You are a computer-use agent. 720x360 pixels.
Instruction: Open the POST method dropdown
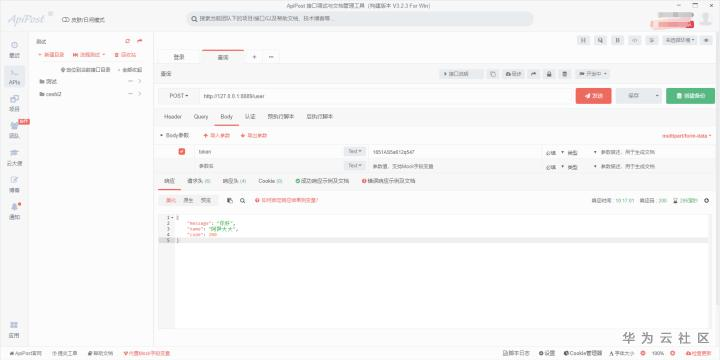point(179,96)
